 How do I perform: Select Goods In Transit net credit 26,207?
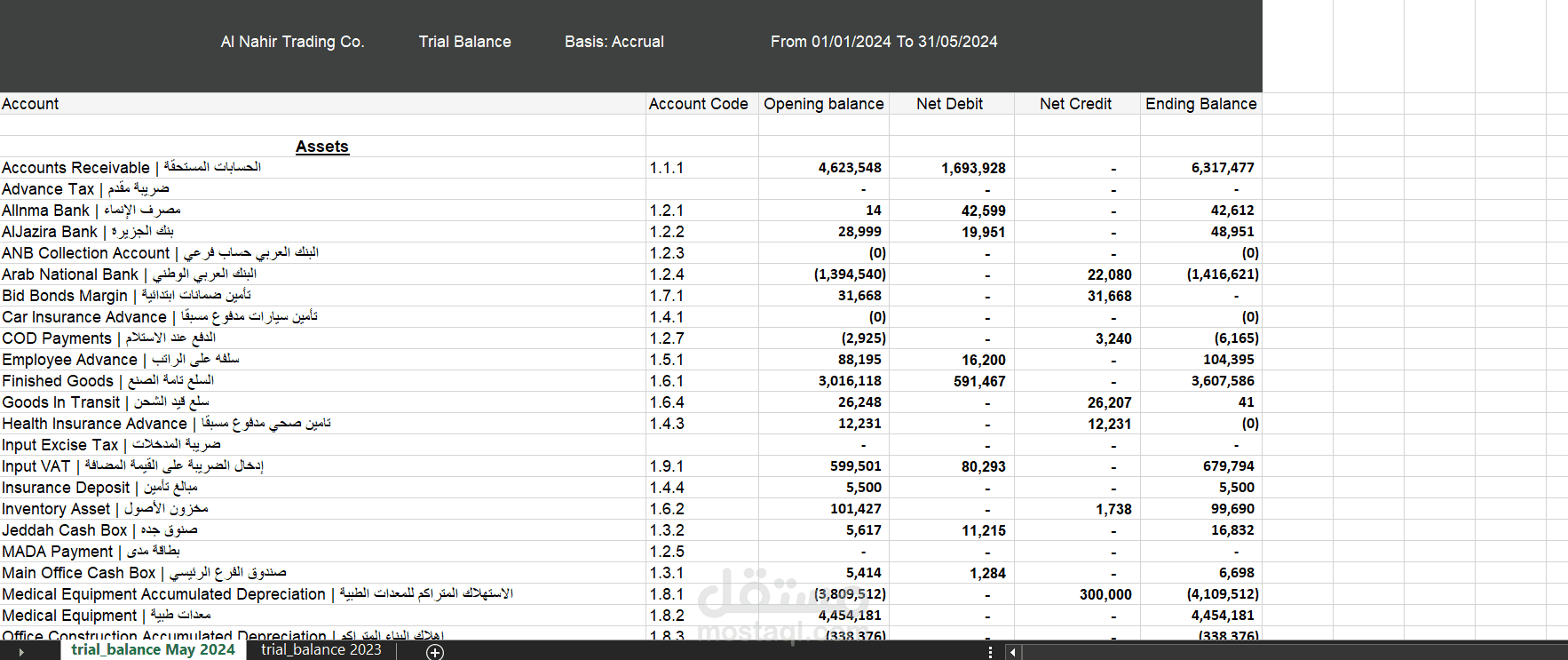pyautogui.click(x=1077, y=402)
